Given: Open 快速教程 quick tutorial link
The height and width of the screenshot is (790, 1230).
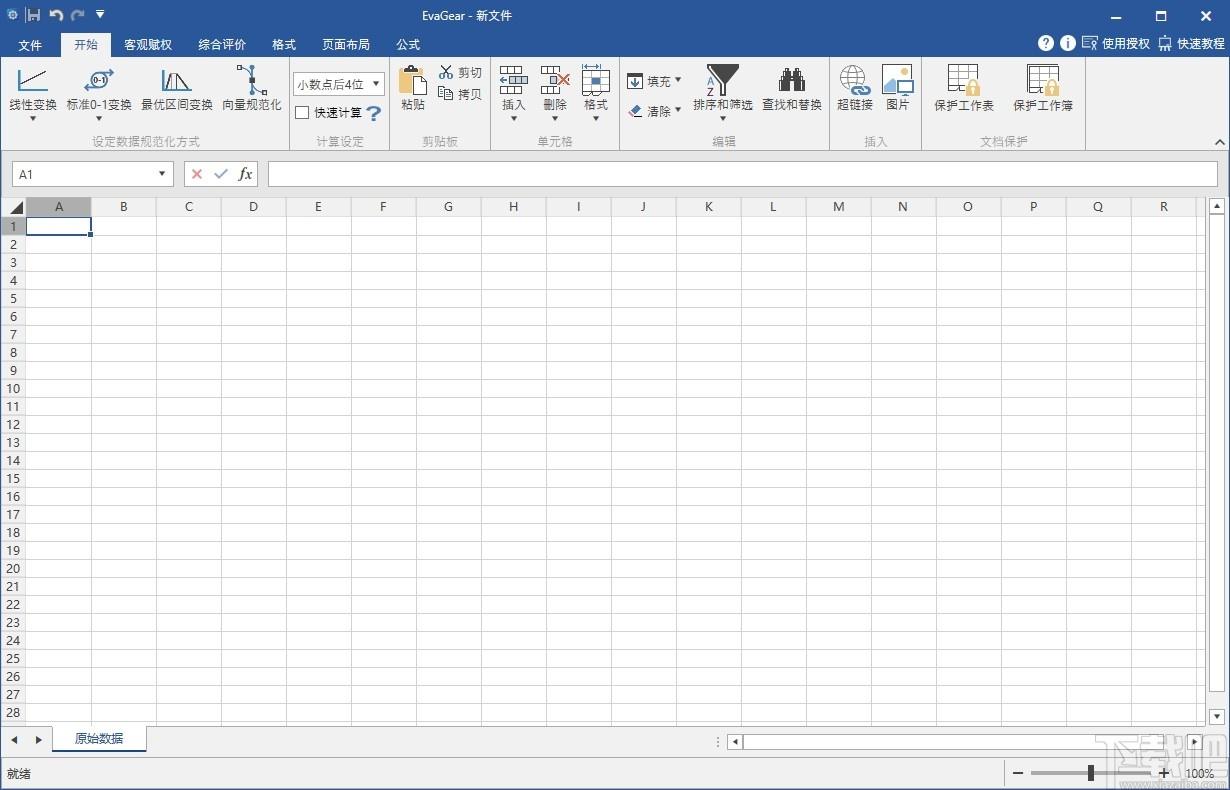Looking at the screenshot, I should pos(1191,44).
